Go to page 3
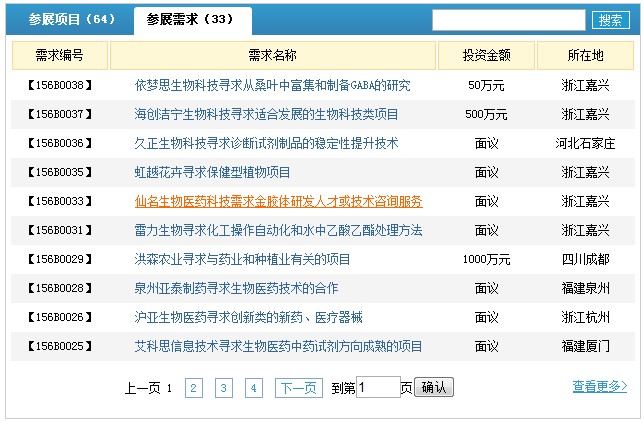Screen dimensions: 644x425 [x=224, y=388]
